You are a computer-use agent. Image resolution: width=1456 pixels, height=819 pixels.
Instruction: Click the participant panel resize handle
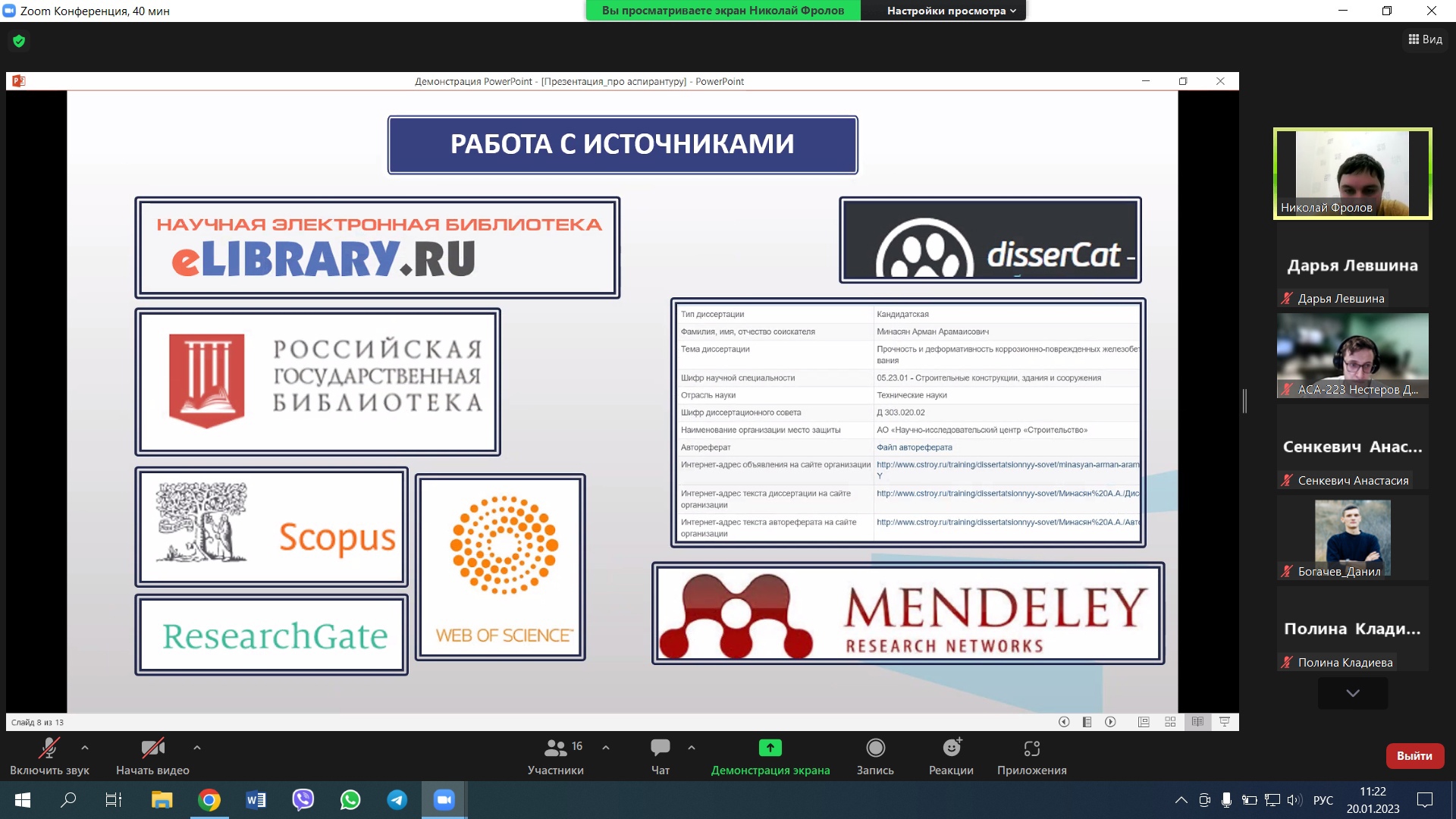tap(1244, 400)
